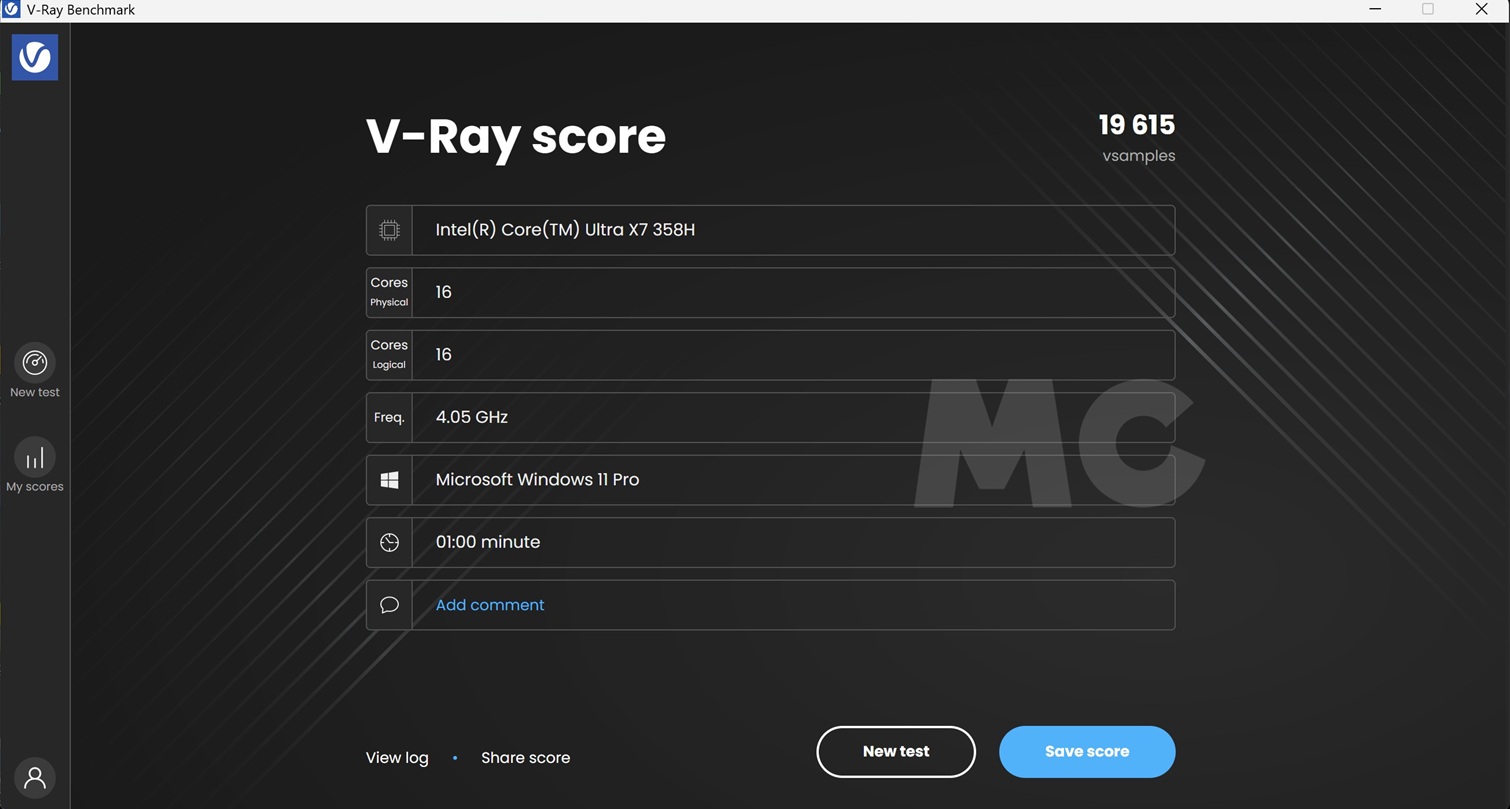Select the 4.05 GHz frequency row
This screenshot has width=1510, height=809.
(792, 417)
